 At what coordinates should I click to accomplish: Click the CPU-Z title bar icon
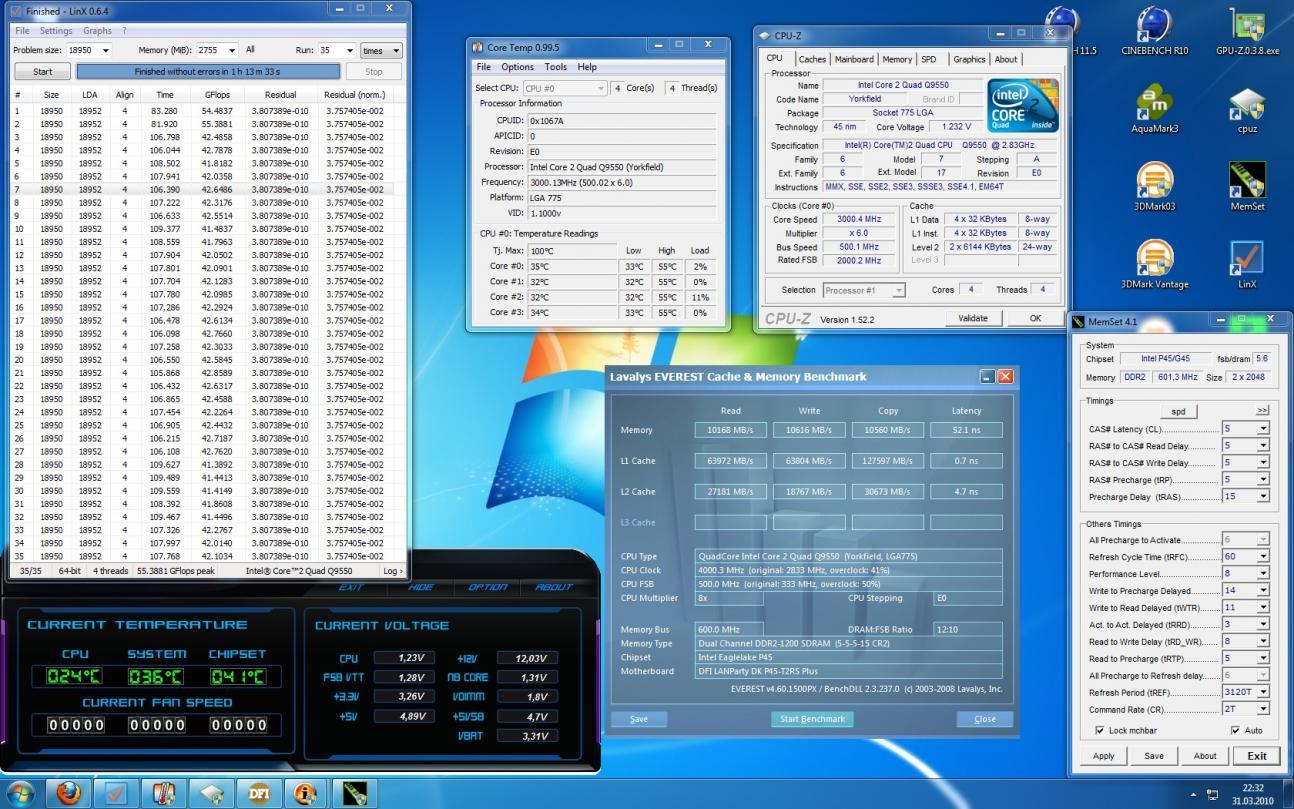(765, 35)
